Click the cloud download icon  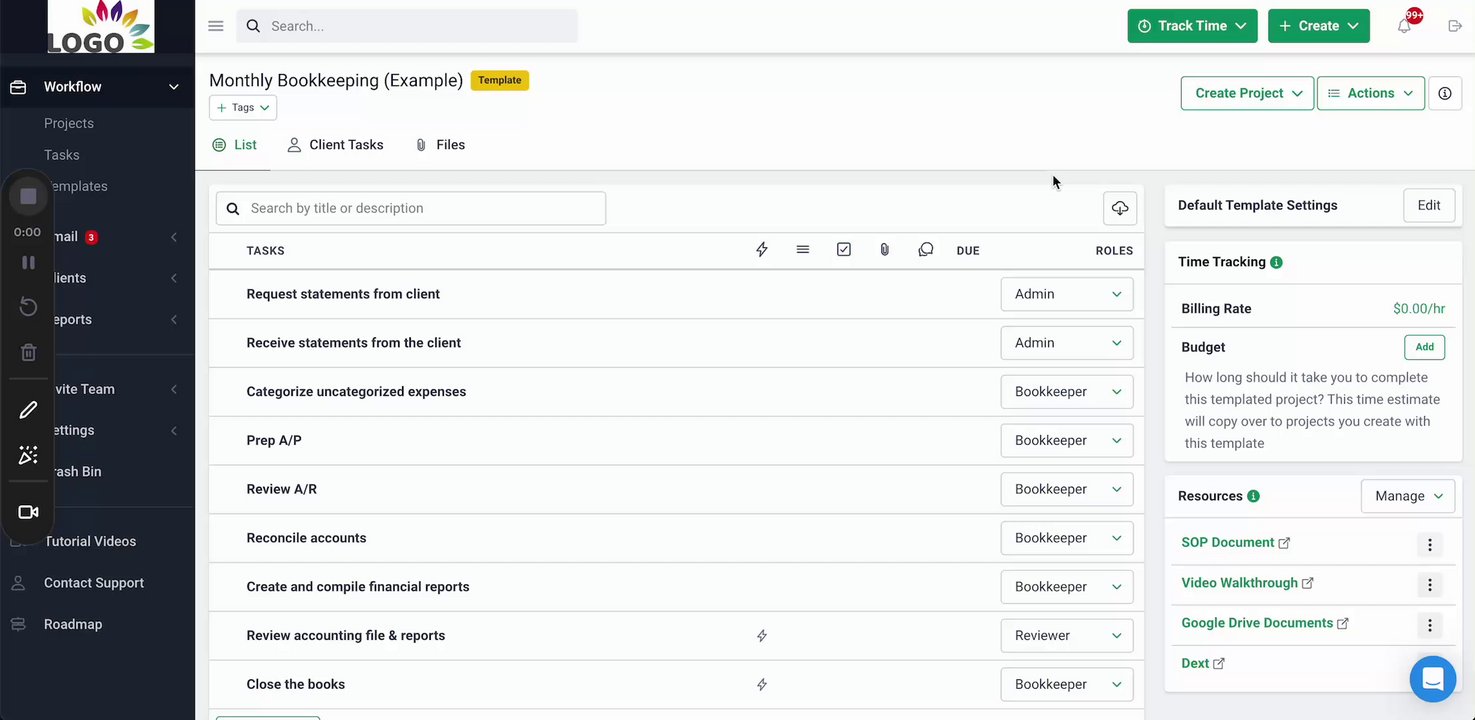pos(1120,208)
